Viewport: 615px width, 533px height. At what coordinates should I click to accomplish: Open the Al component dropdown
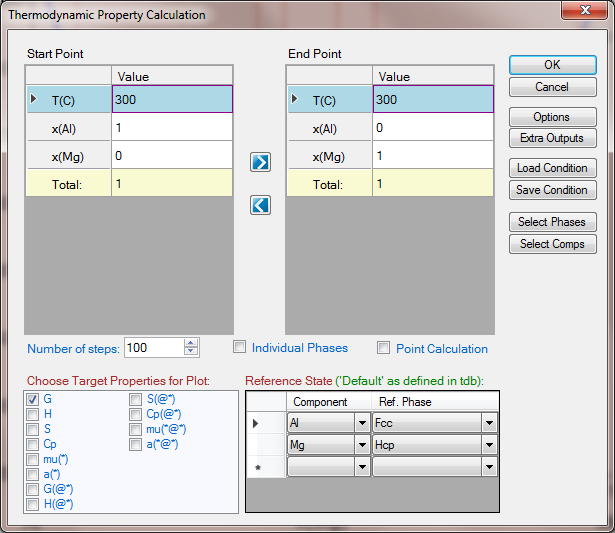[x=360, y=423]
